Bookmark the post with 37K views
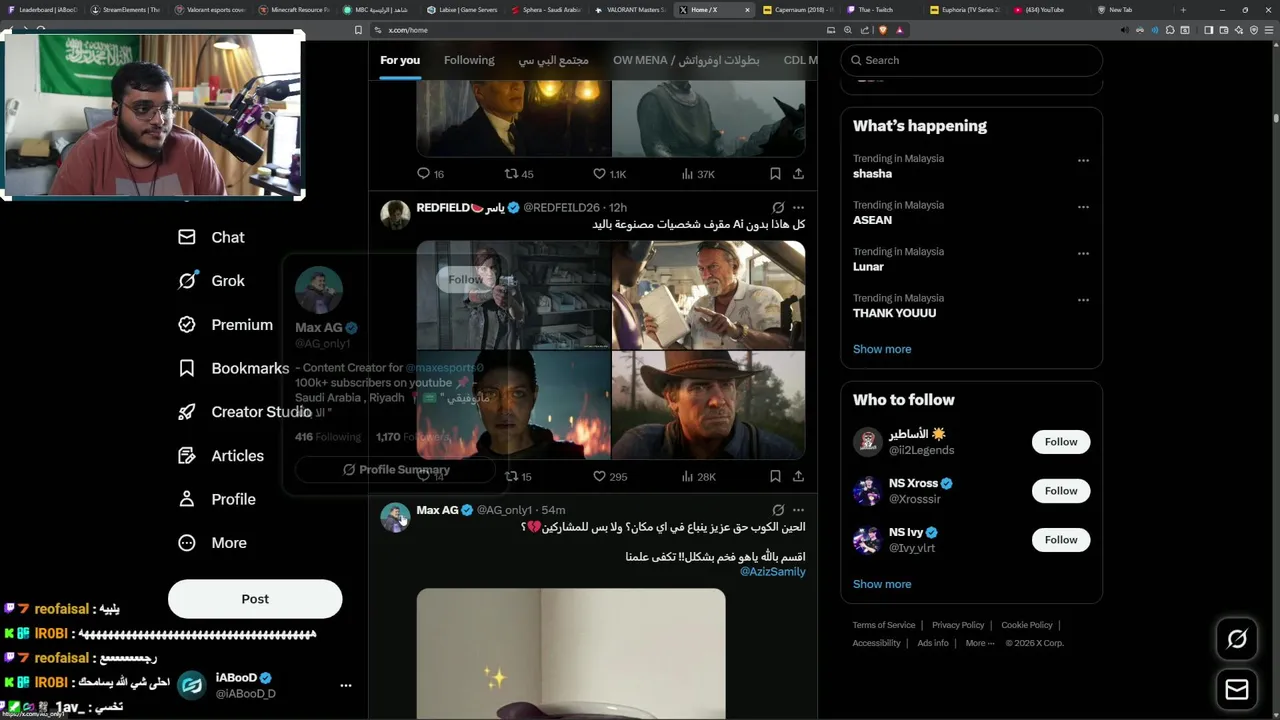This screenshot has width=1280, height=720. [775, 174]
